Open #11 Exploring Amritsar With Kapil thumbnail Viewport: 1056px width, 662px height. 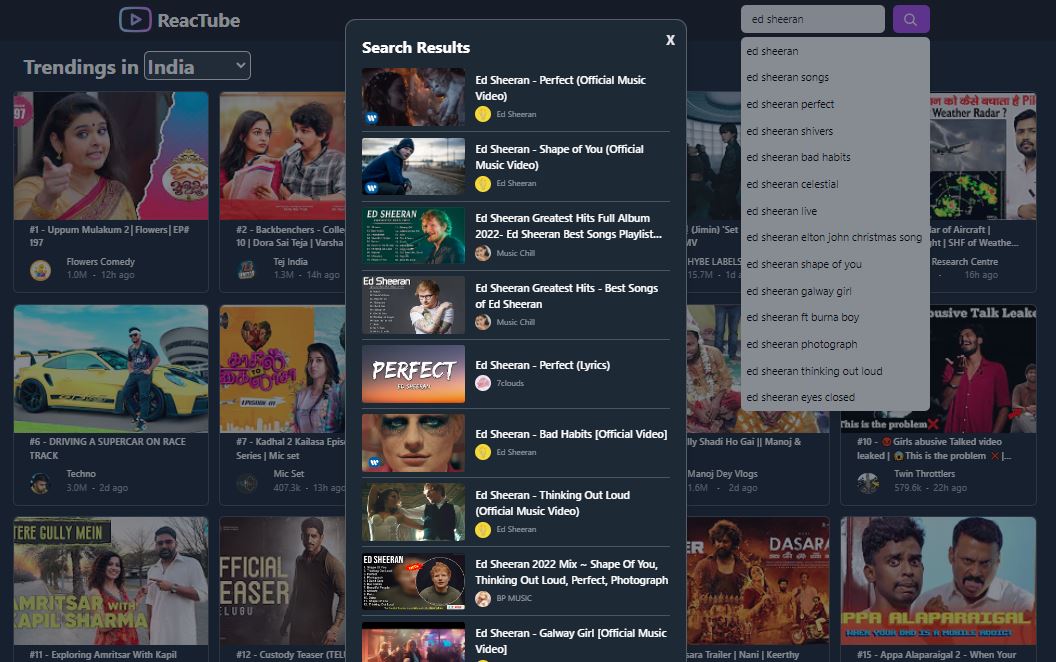tap(111, 581)
